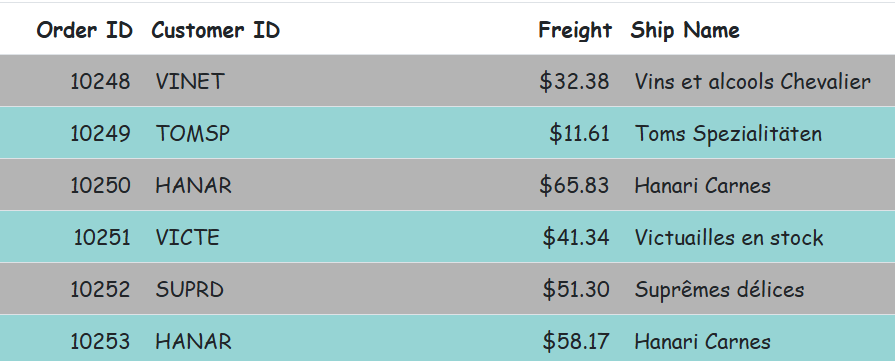Select Victuailles en stock cell
The width and height of the screenshot is (895, 361).
[x=728, y=237]
